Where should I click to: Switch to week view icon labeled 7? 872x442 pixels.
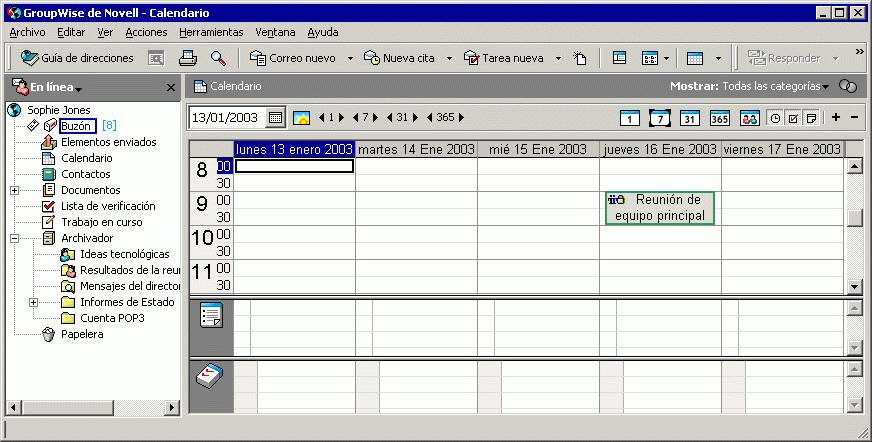tap(660, 118)
